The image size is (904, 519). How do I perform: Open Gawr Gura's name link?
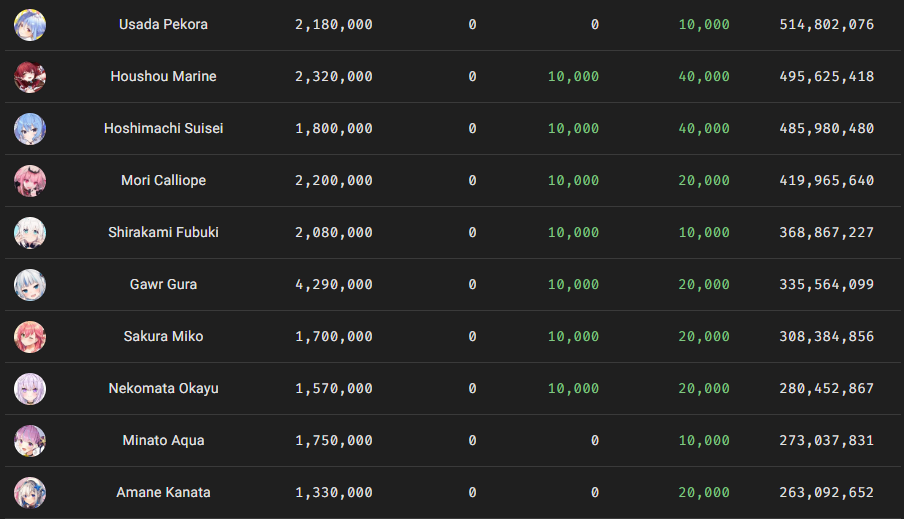pos(163,284)
